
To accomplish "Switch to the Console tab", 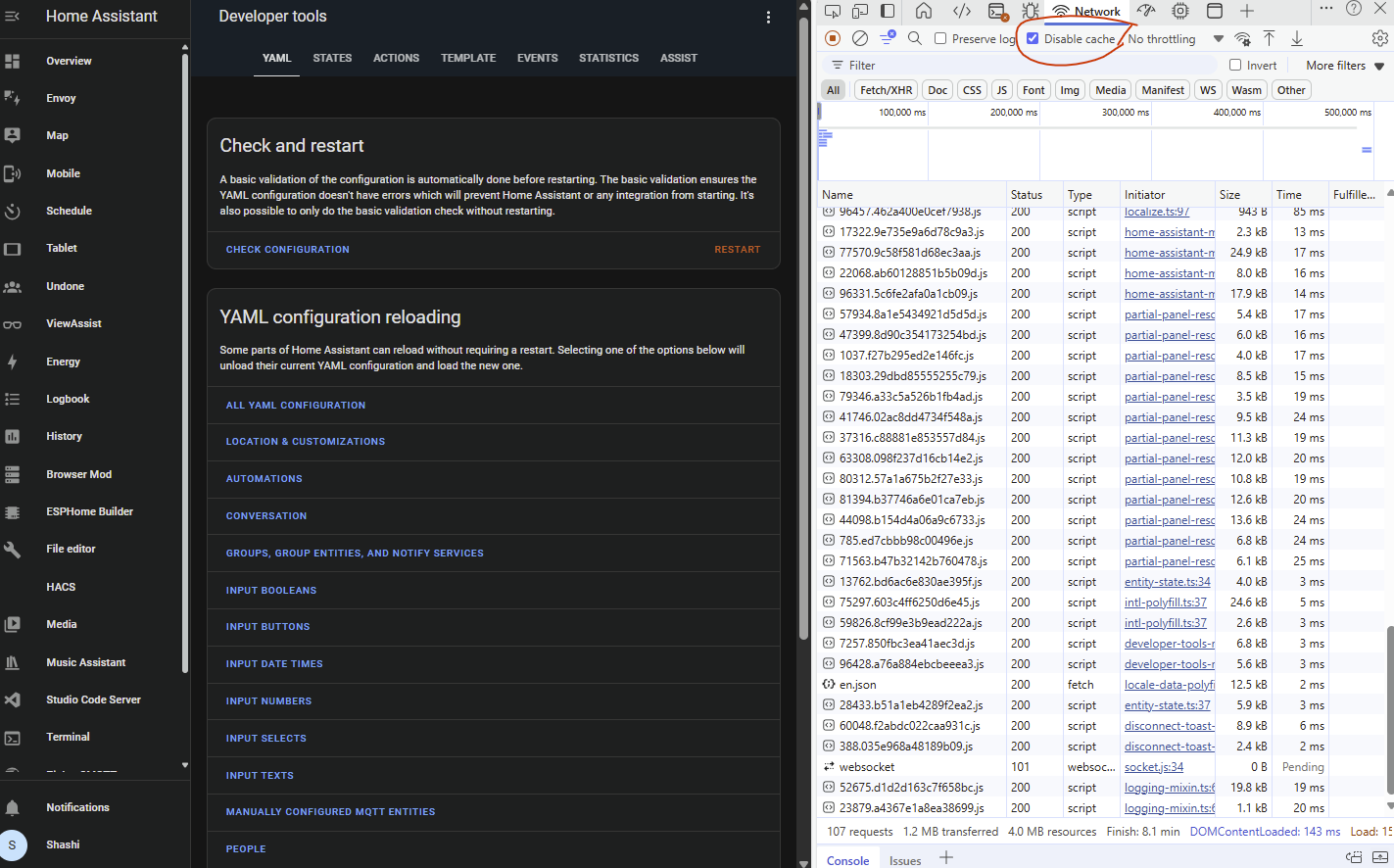I will (846, 859).
